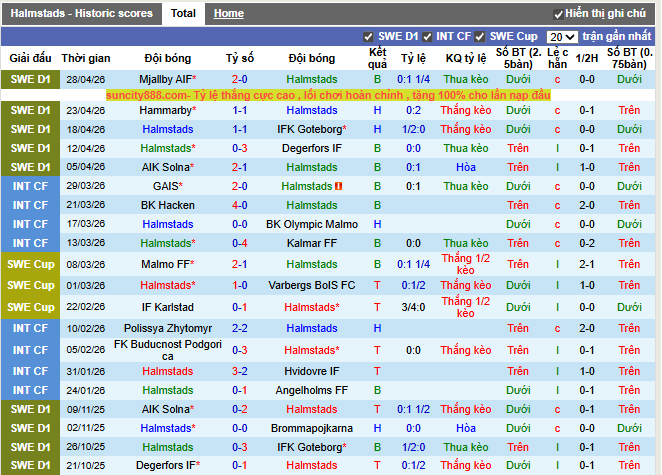Click the Giải đấu column header
This screenshot has height=475, width=662.
click(x=30, y=58)
